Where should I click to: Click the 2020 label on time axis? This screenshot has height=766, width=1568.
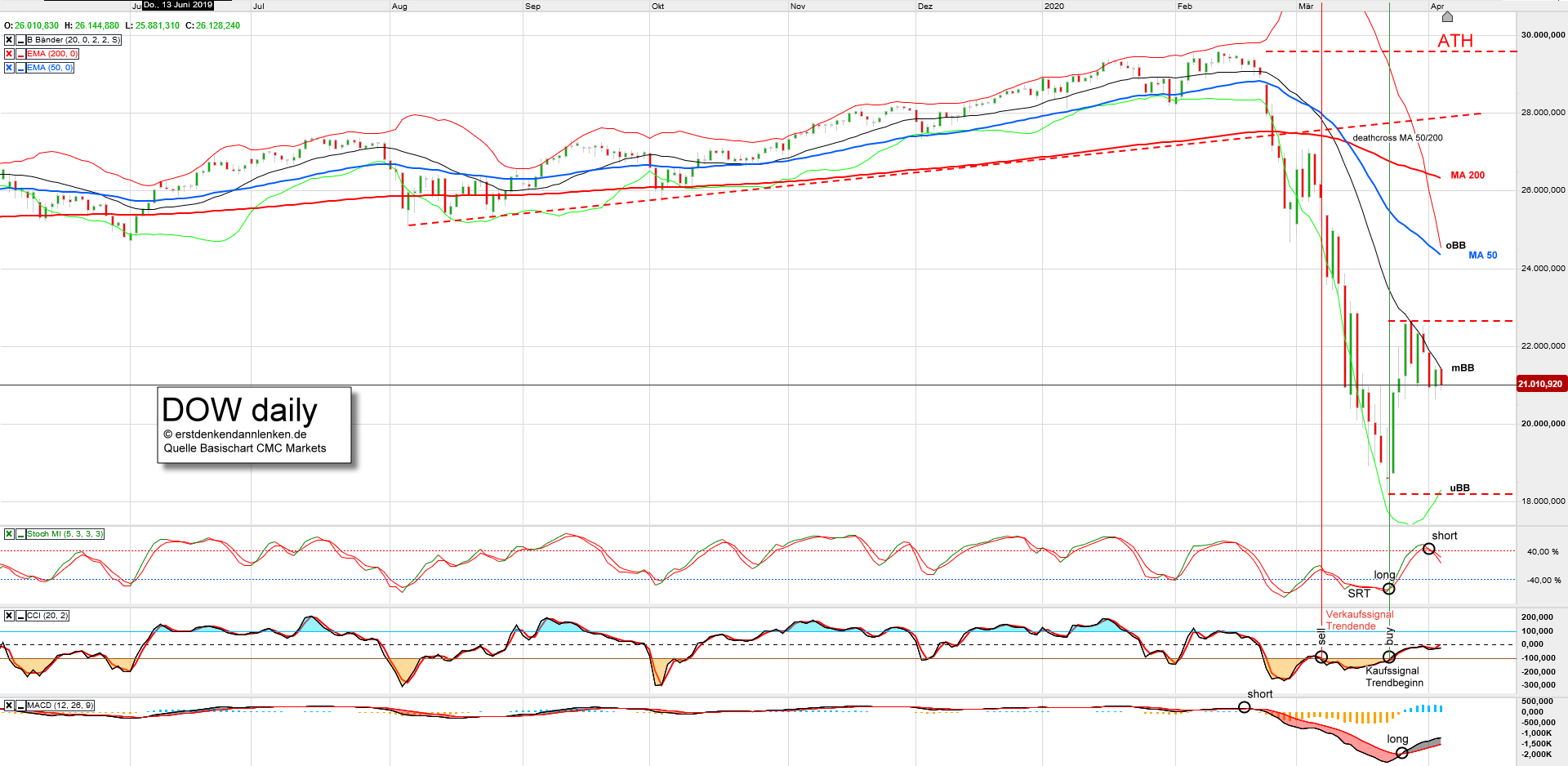click(x=1054, y=7)
